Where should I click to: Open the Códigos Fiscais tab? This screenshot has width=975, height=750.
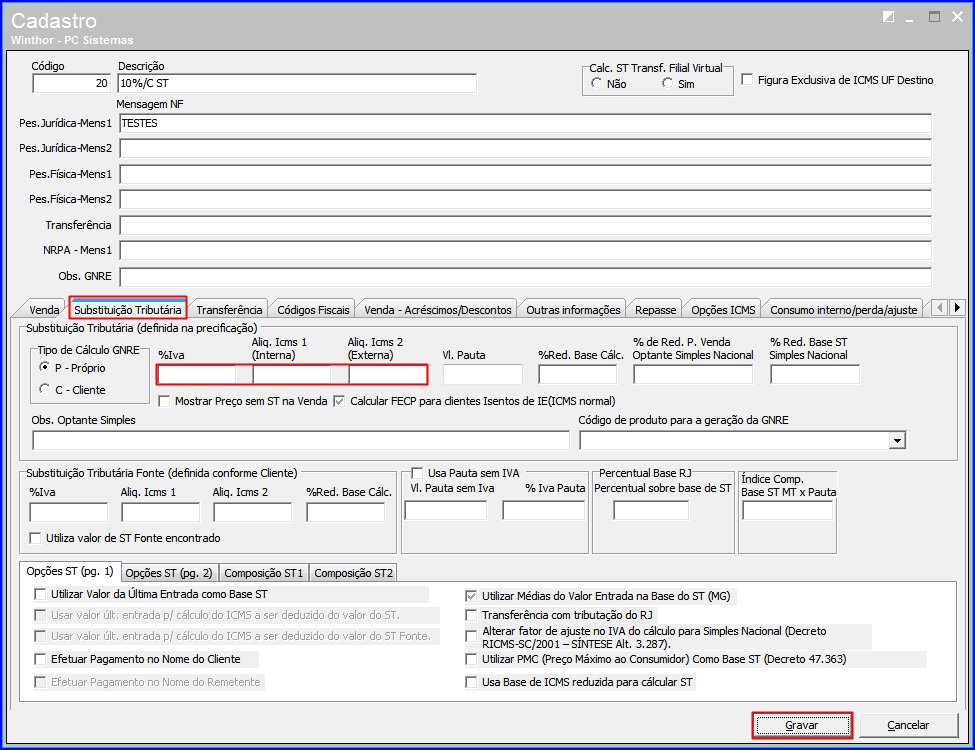pyautogui.click(x=313, y=310)
